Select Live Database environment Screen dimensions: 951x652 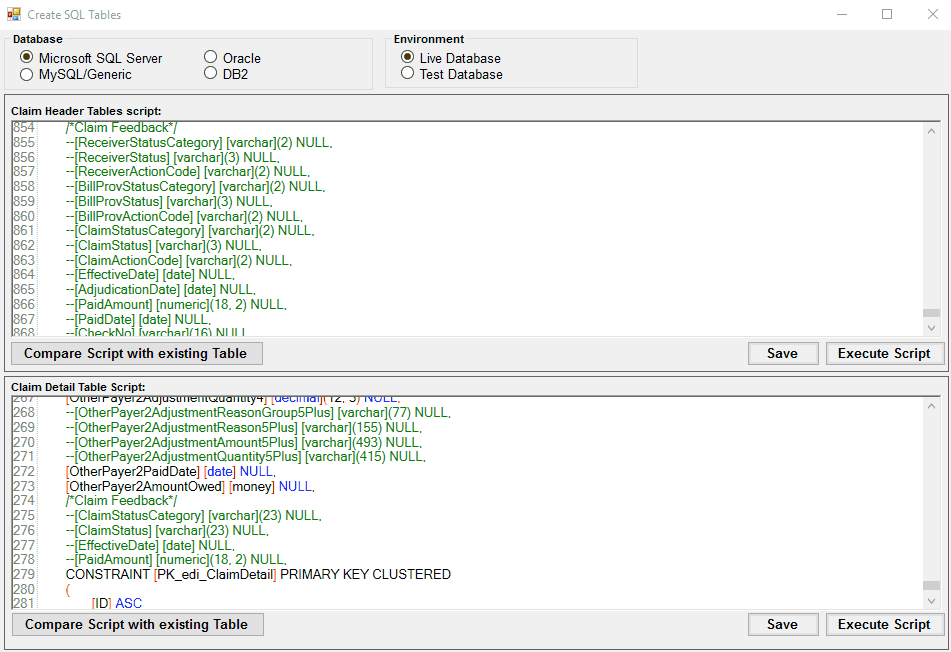[x=408, y=58]
